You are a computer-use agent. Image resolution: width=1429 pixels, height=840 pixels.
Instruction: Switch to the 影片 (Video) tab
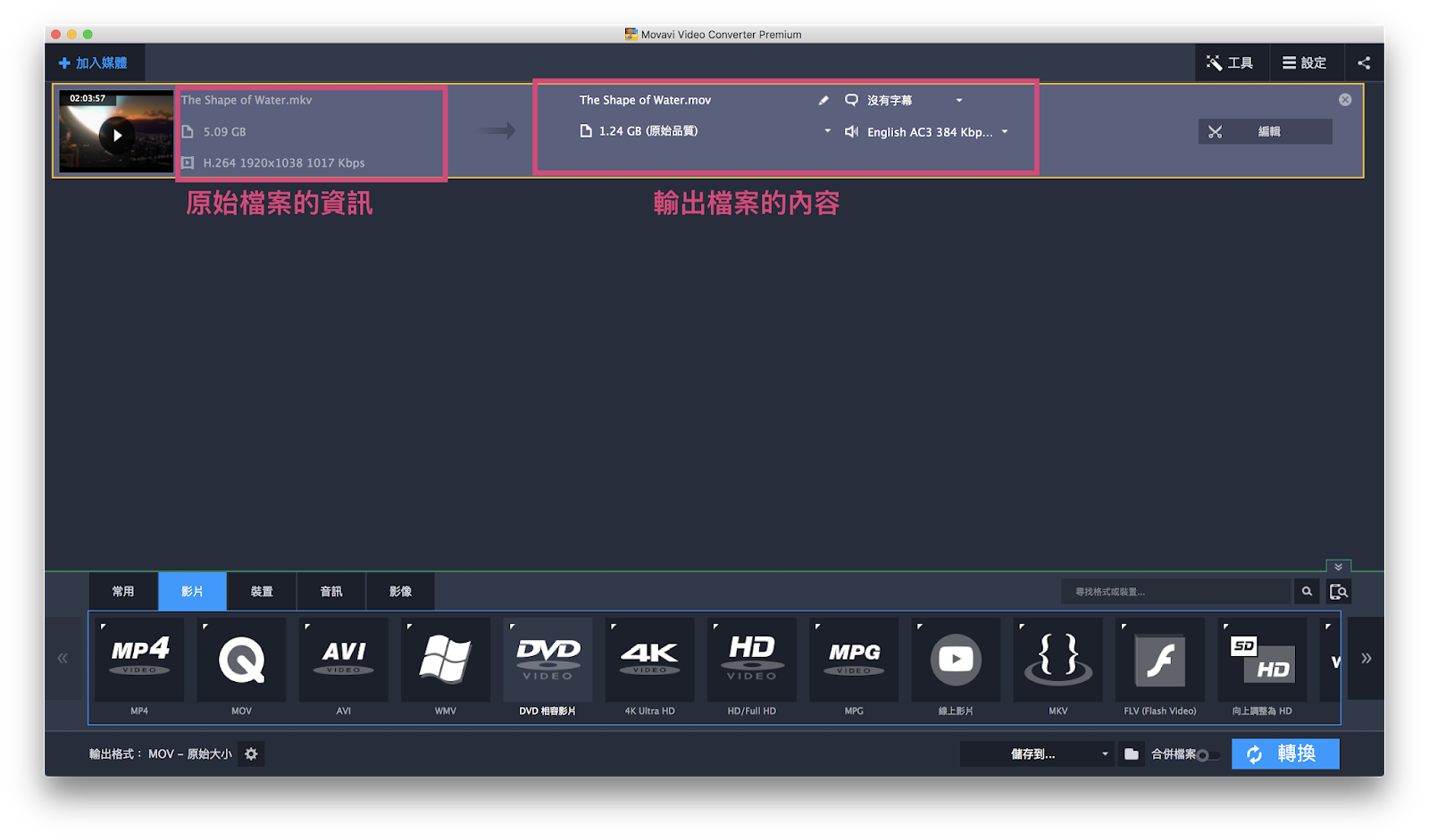coord(192,591)
